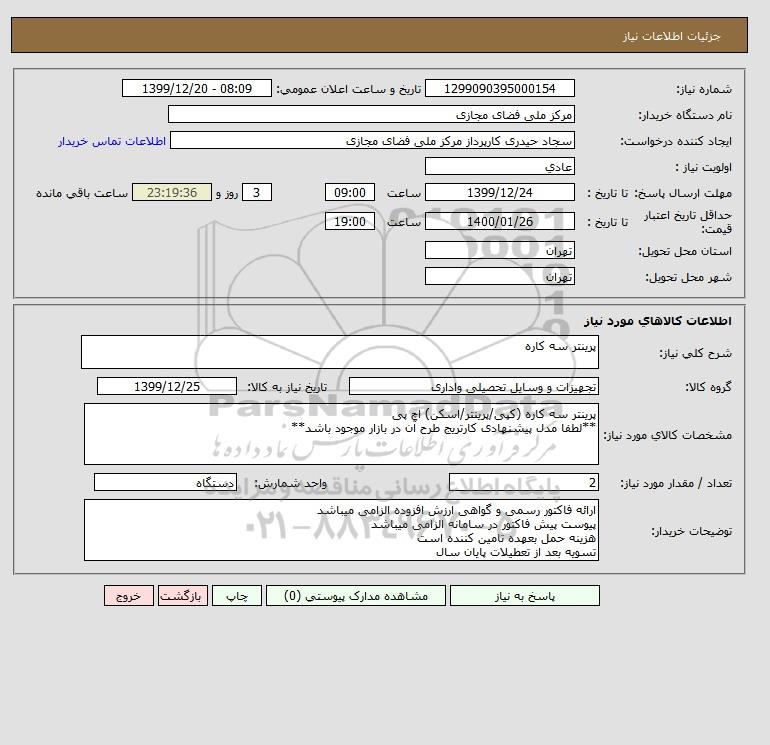Click the 'گروه کالا:' label
Image resolution: width=770 pixels, height=745 pixels.
coord(709,387)
